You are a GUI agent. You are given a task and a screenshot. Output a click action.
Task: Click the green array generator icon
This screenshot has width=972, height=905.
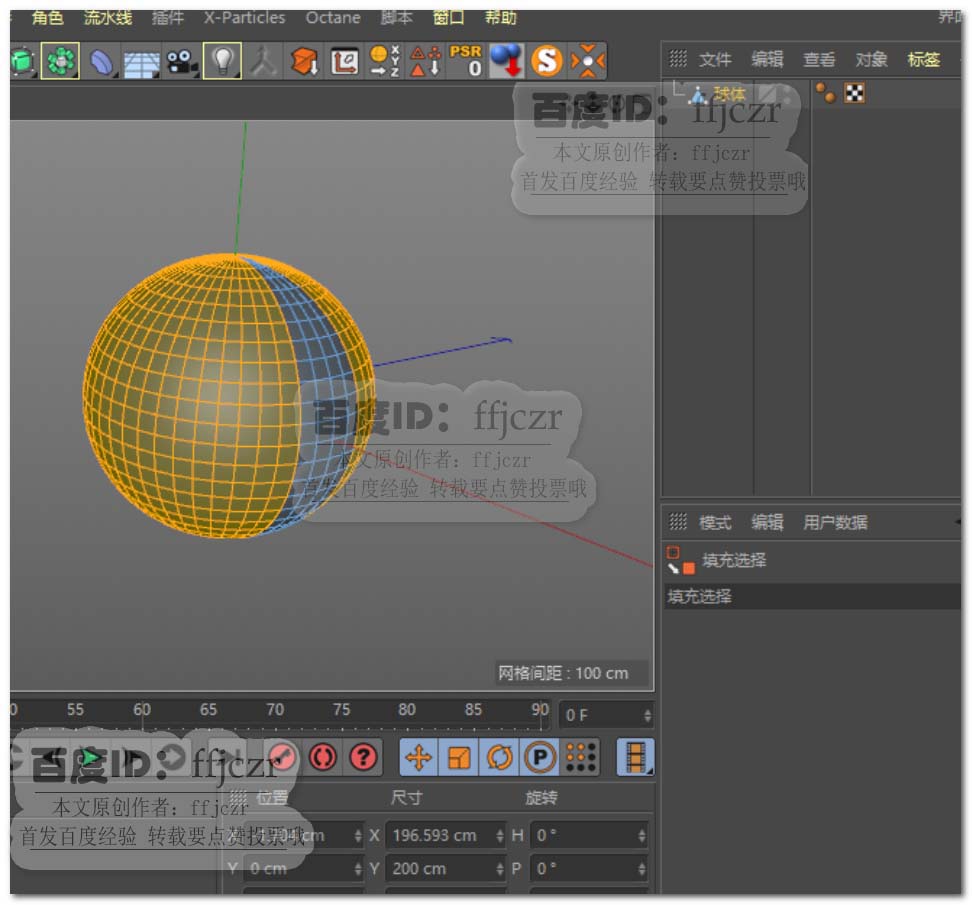60,61
